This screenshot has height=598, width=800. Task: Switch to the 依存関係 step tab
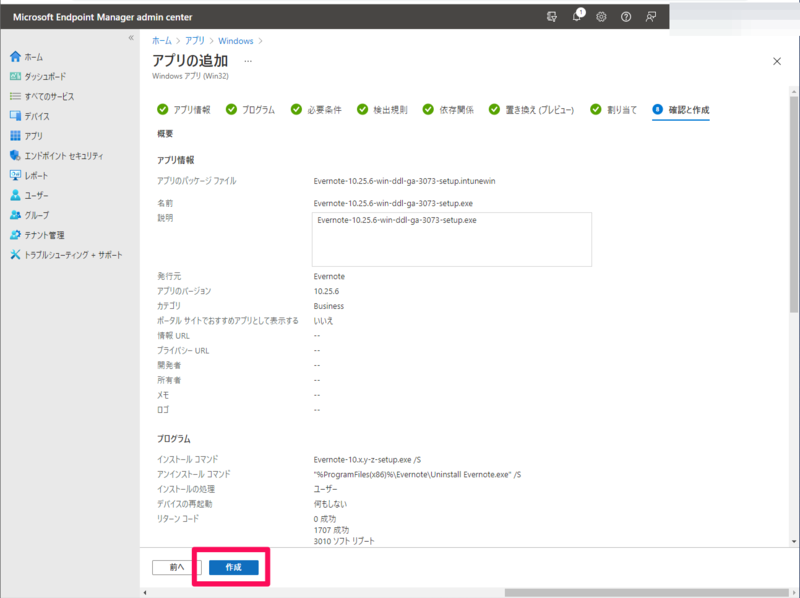pyautogui.click(x=448, y=110)
